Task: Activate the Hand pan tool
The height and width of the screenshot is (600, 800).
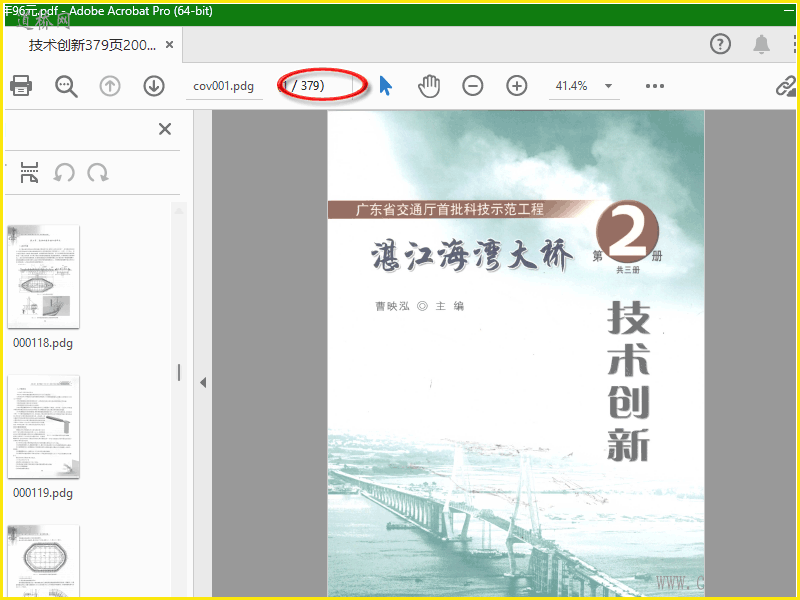Action: tap(429, 86)
